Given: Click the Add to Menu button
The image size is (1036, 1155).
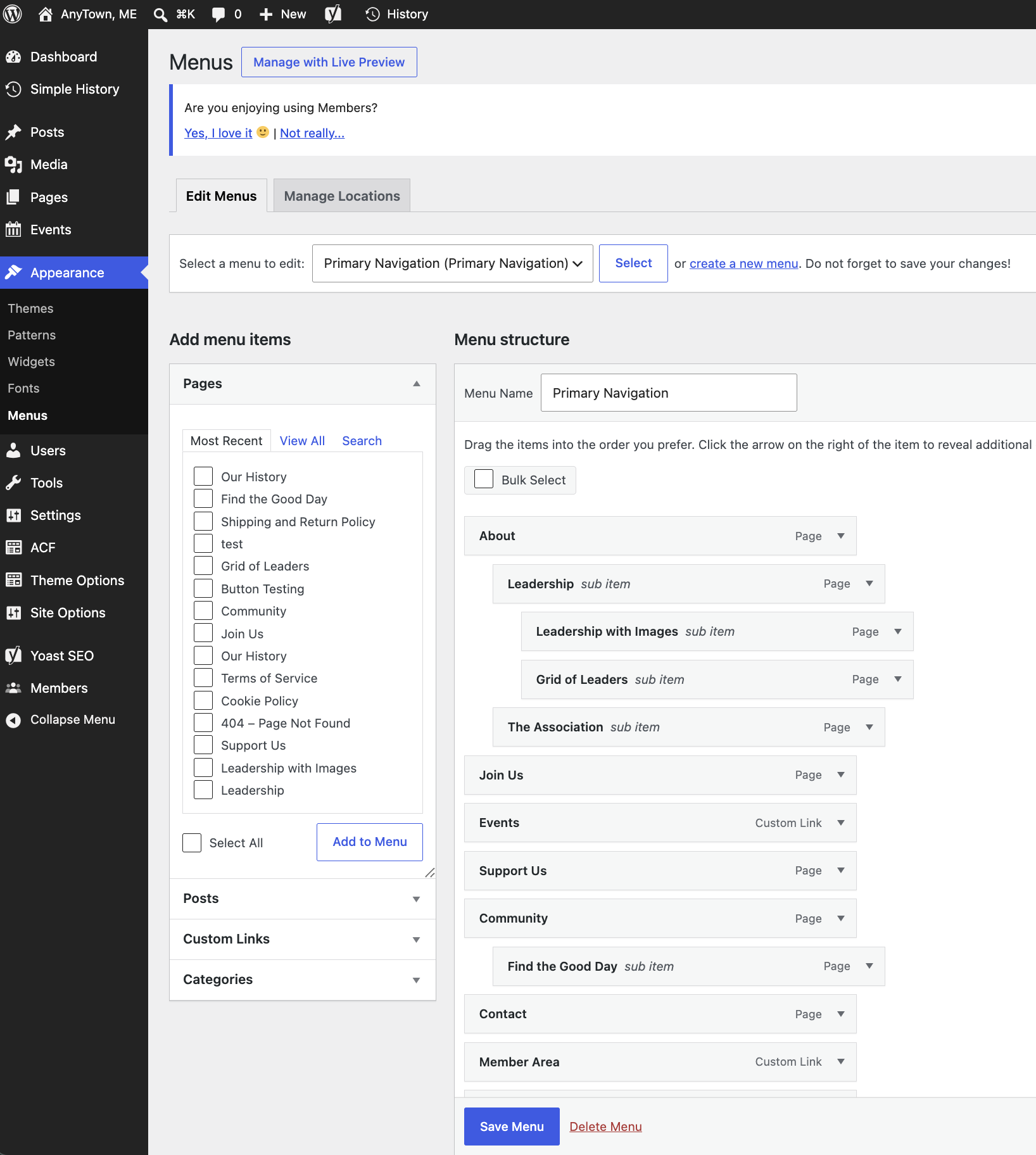Looking at the screenshot, I should (370, 842).
